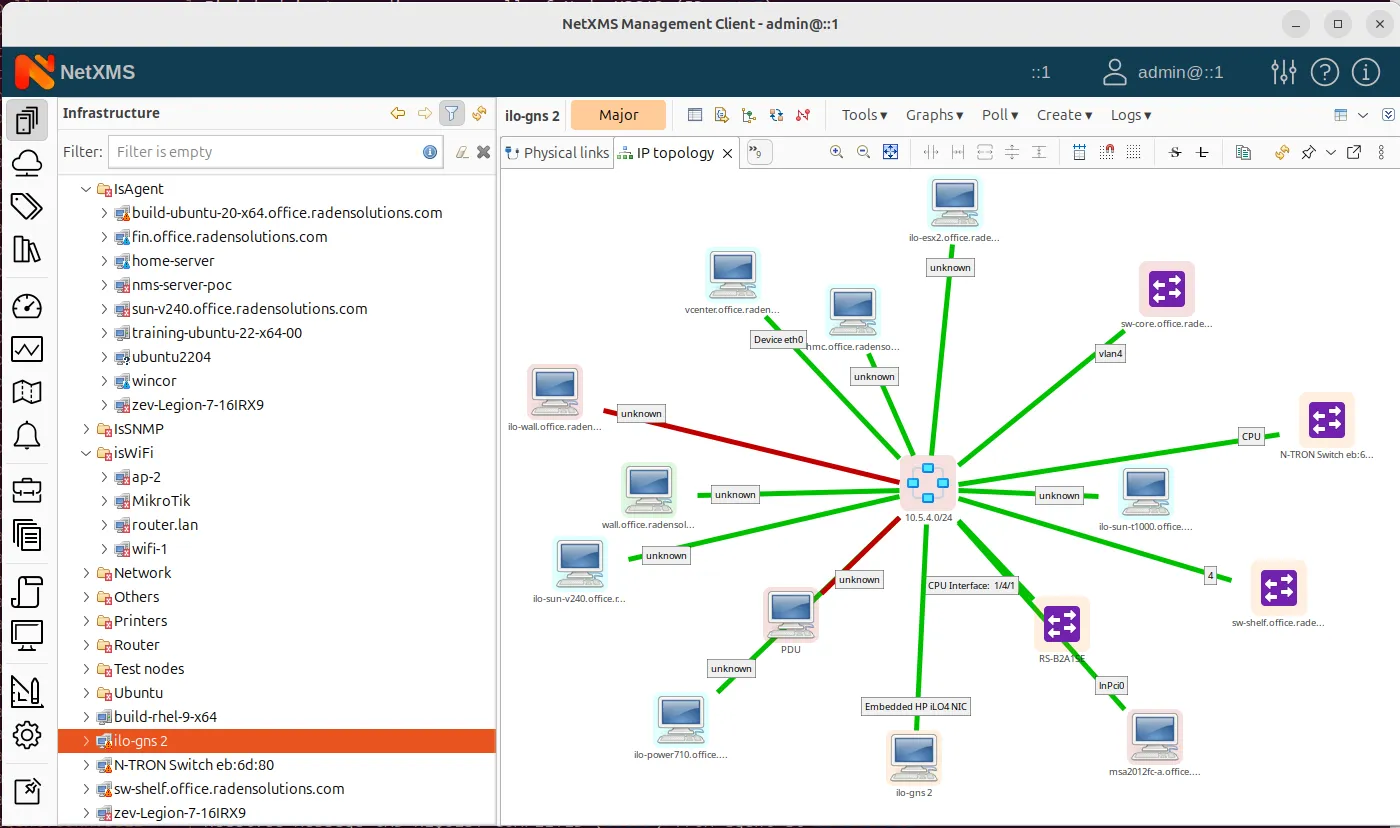
Task: Toggle the pin icon on the map toolbar
Action: click(1310, 152)
